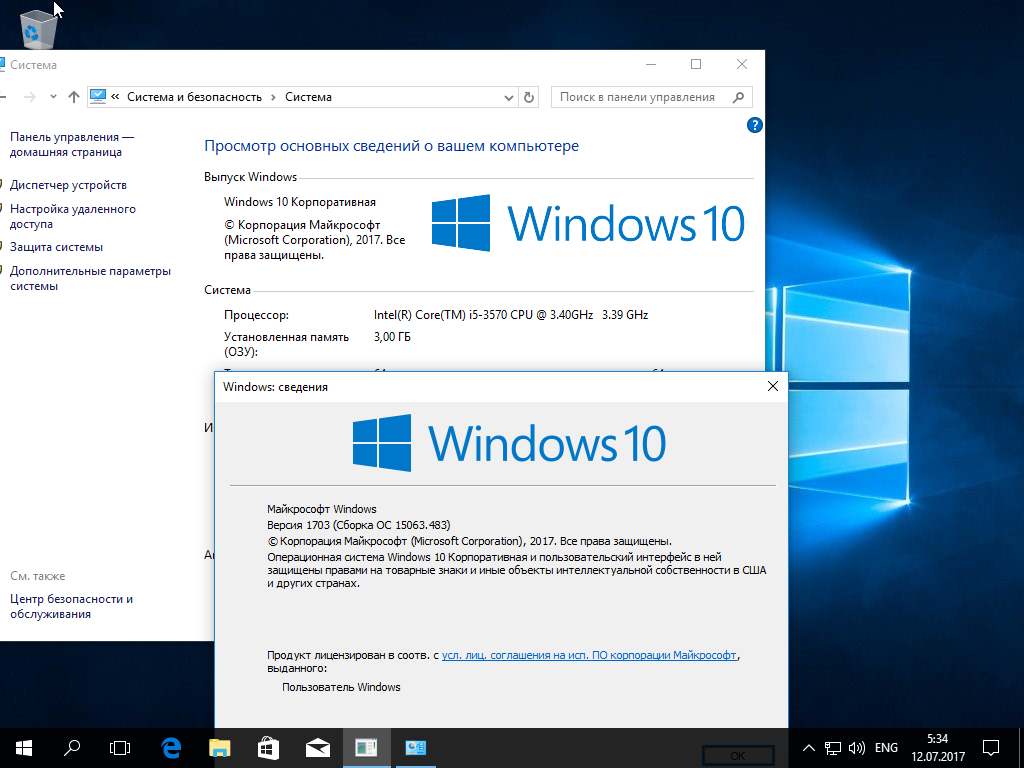Open Action Center notifications icon
The height and width of the screenshot is (768, 1024).
pos(991,748)
